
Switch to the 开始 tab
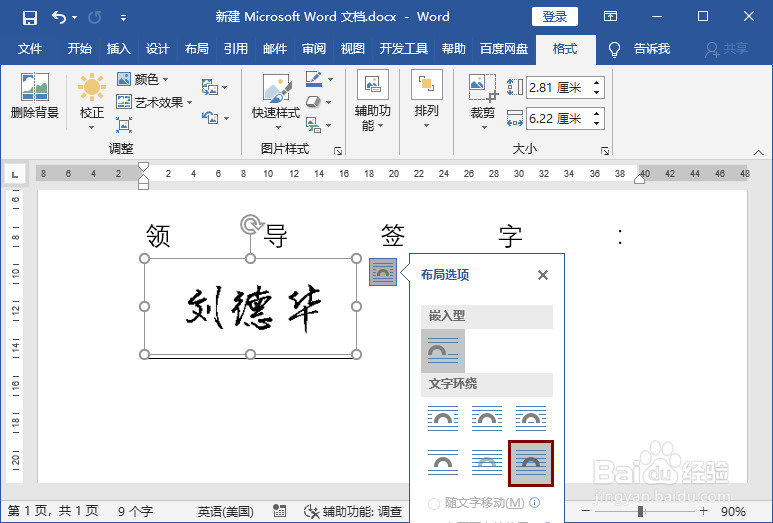79,49
